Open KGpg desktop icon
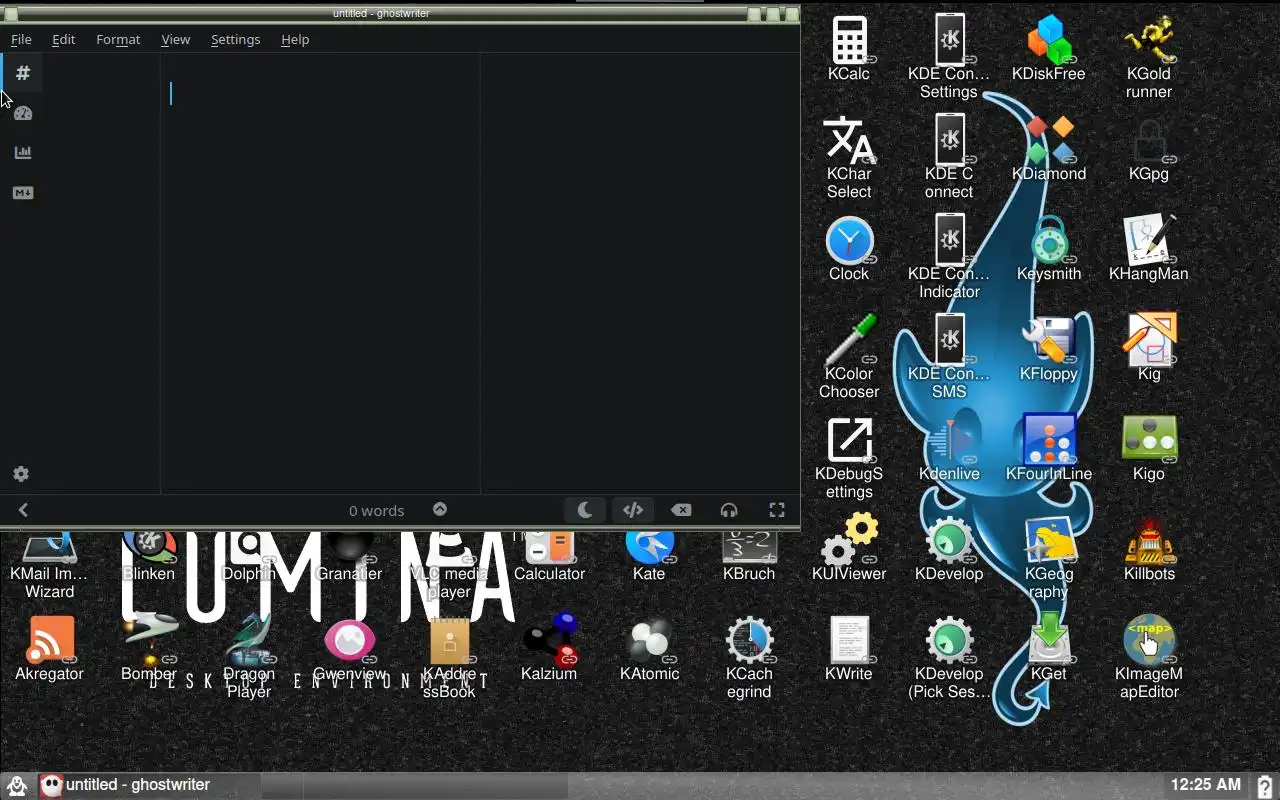Screen dimensions: 1280x800 pos(1149,149)
